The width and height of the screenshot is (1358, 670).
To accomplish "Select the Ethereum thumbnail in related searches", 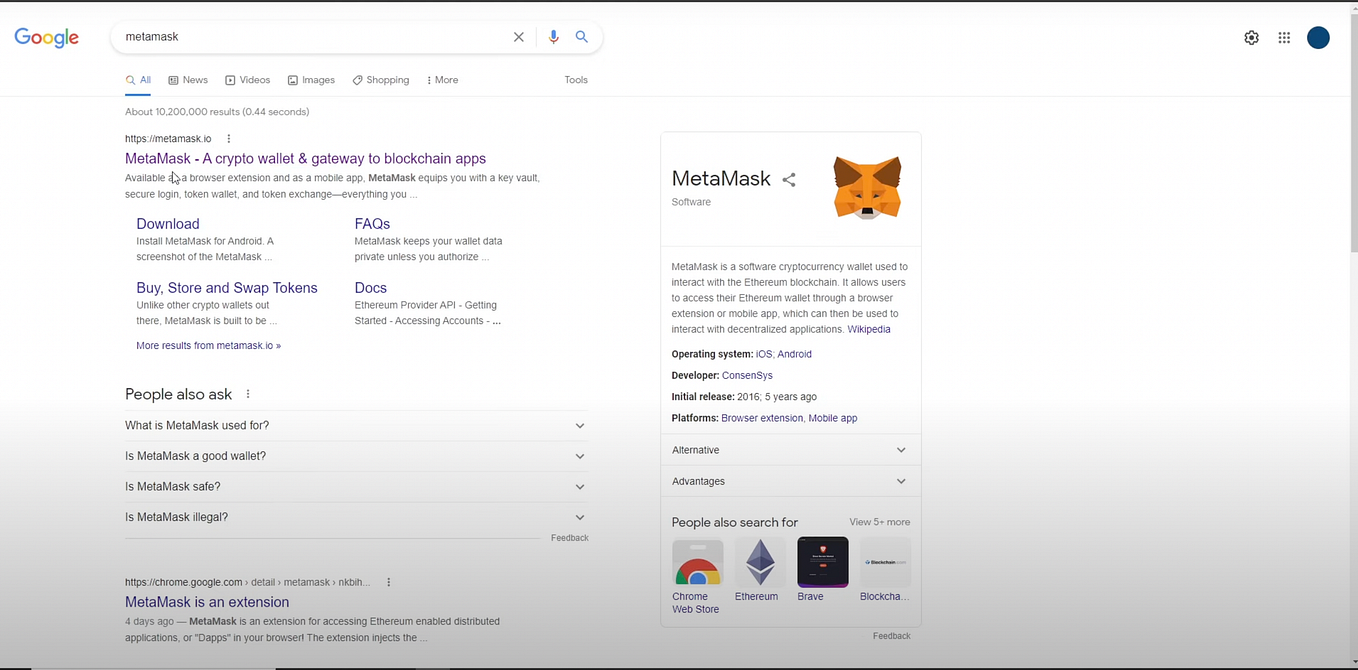I will (760, 570).
